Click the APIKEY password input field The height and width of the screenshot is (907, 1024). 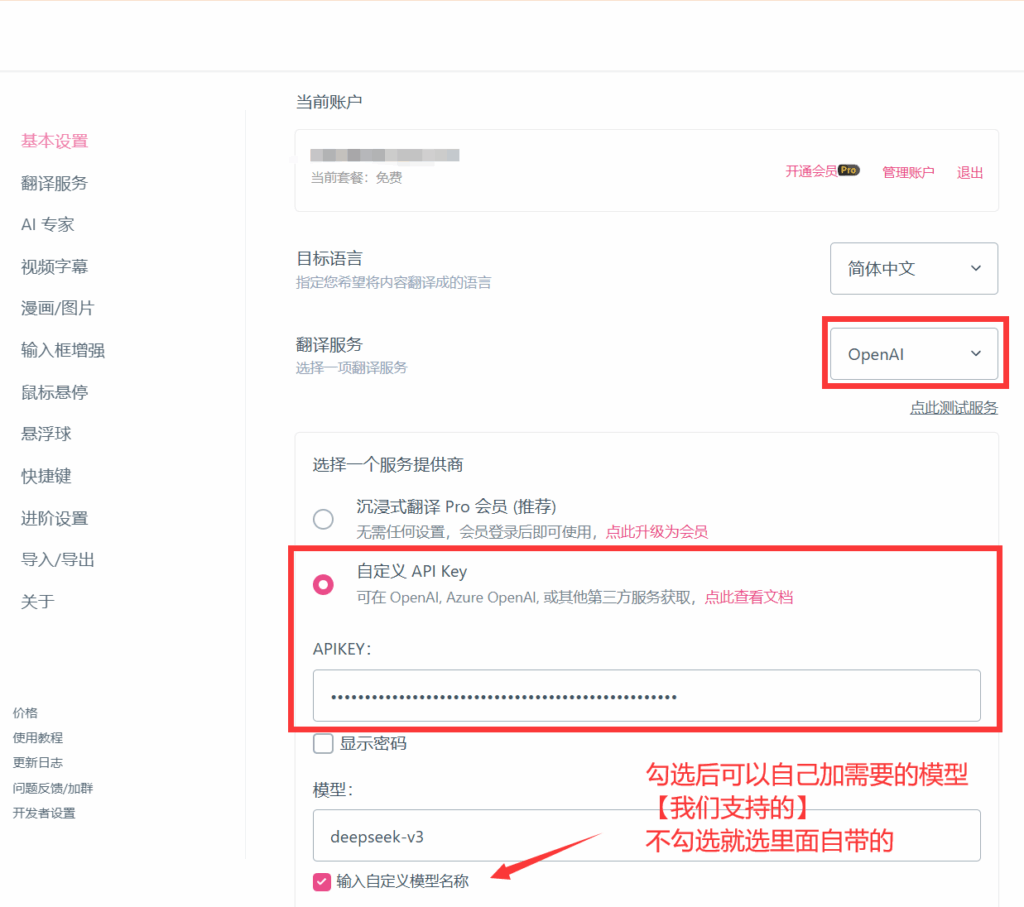pyautogui.click(x=646, y=696)
